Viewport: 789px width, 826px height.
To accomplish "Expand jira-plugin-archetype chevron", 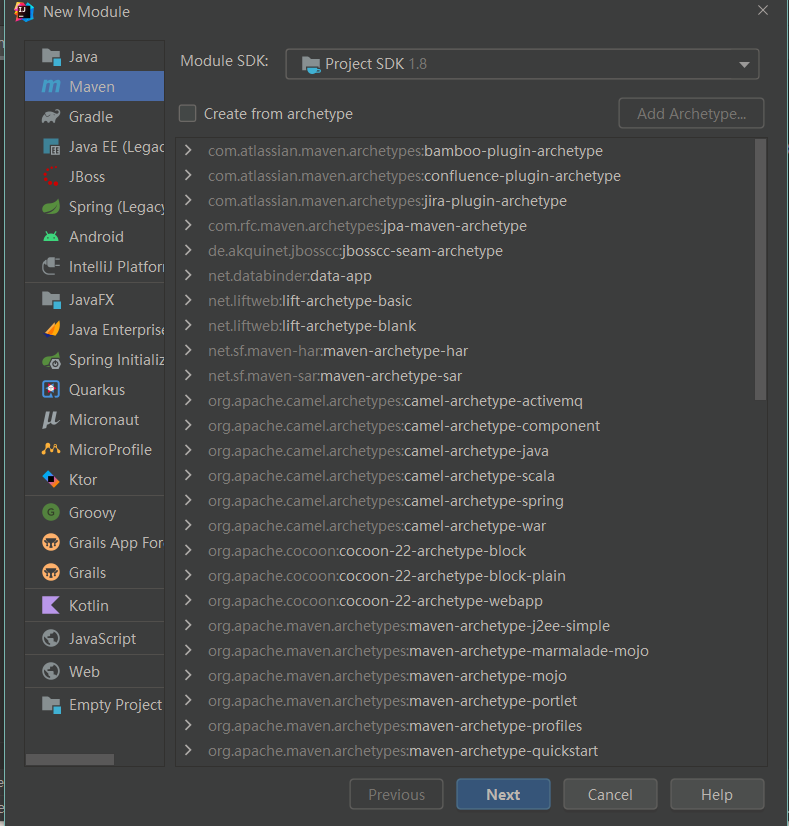I will tap(188, 201).
